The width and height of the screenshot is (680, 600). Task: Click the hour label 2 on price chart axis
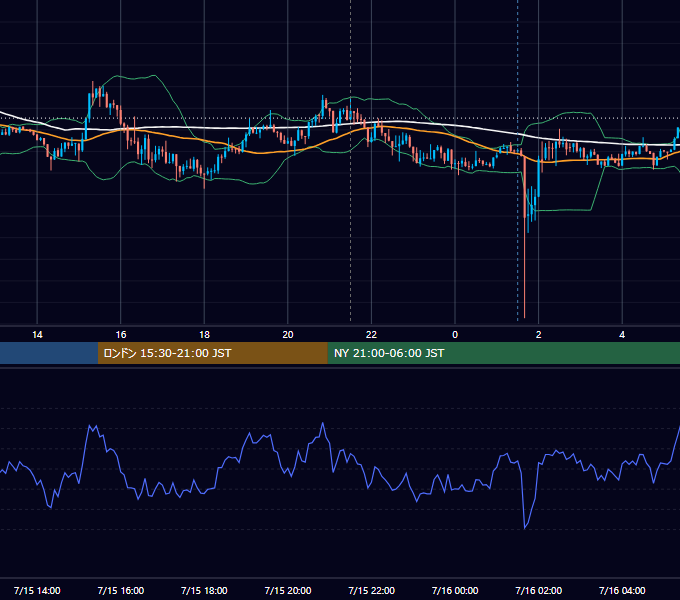point(539,335)
